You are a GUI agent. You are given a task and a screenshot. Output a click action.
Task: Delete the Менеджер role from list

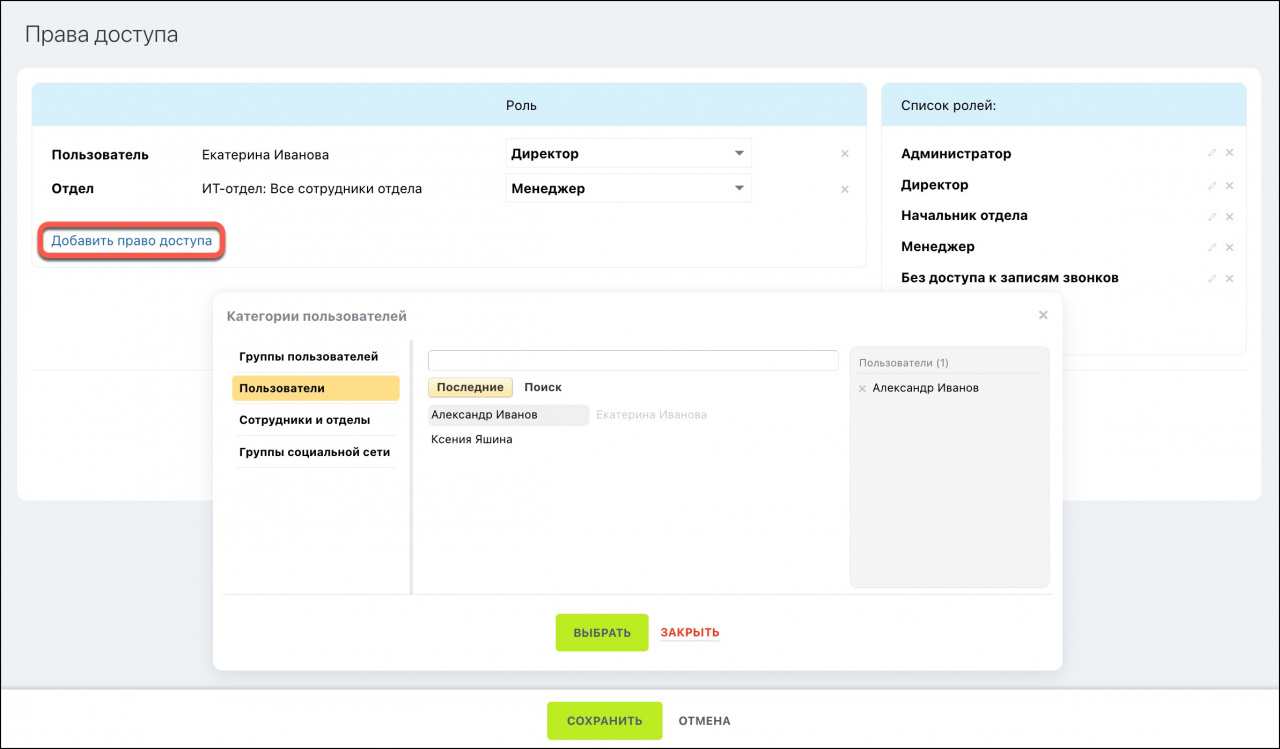[x=1230, y=248]
